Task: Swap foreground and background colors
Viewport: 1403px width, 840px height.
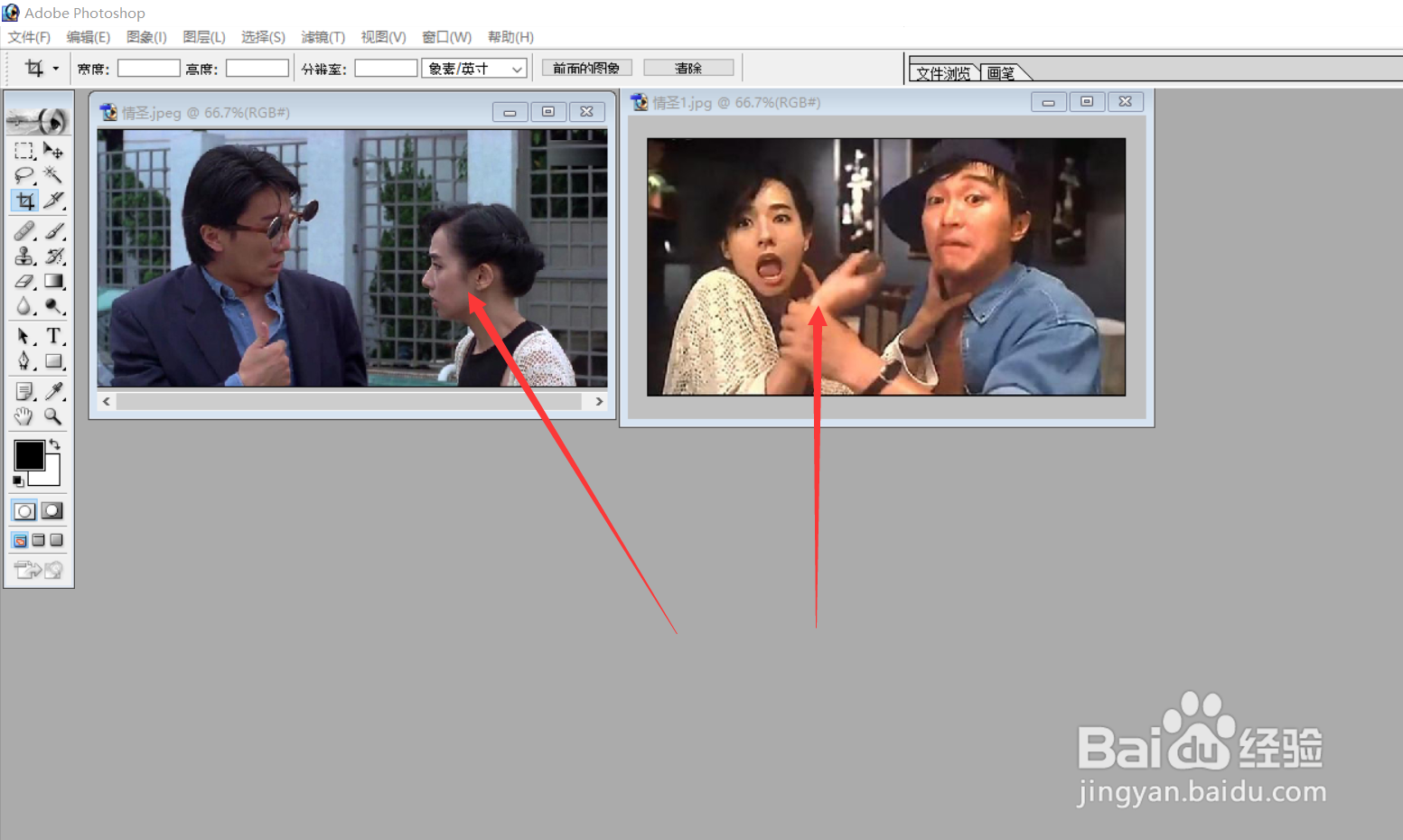Action: (55, 443)
